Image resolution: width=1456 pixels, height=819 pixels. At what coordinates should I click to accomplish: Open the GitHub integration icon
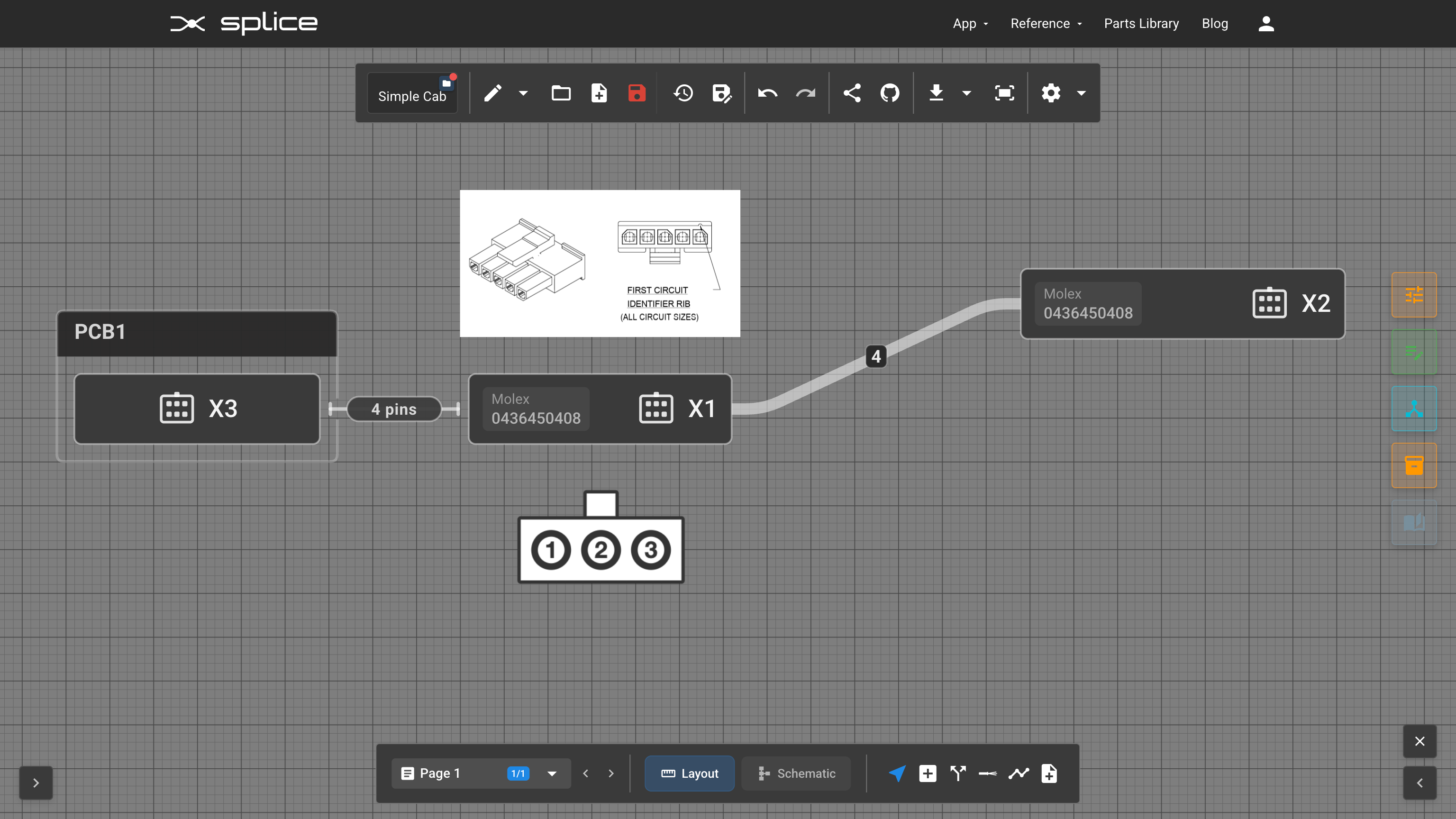(890, 93)
